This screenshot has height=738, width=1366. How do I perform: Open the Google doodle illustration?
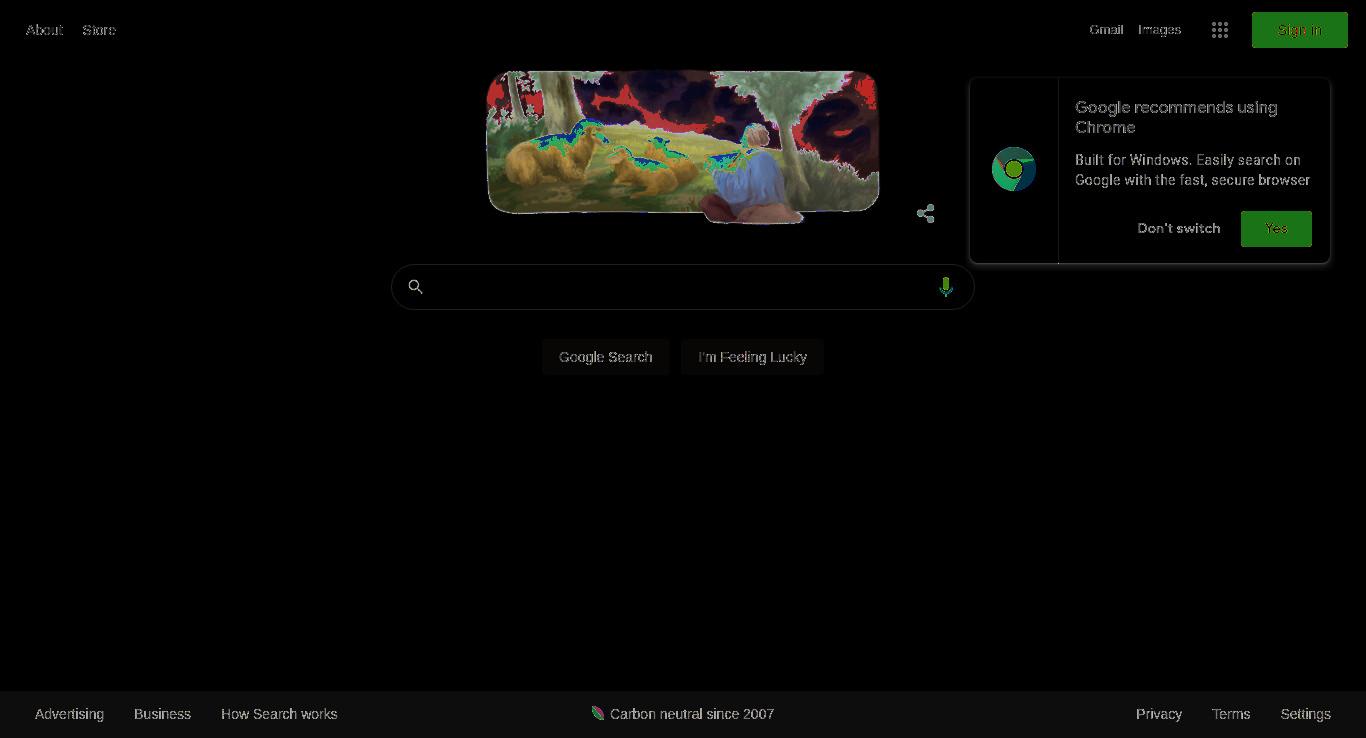click(682, 146)
